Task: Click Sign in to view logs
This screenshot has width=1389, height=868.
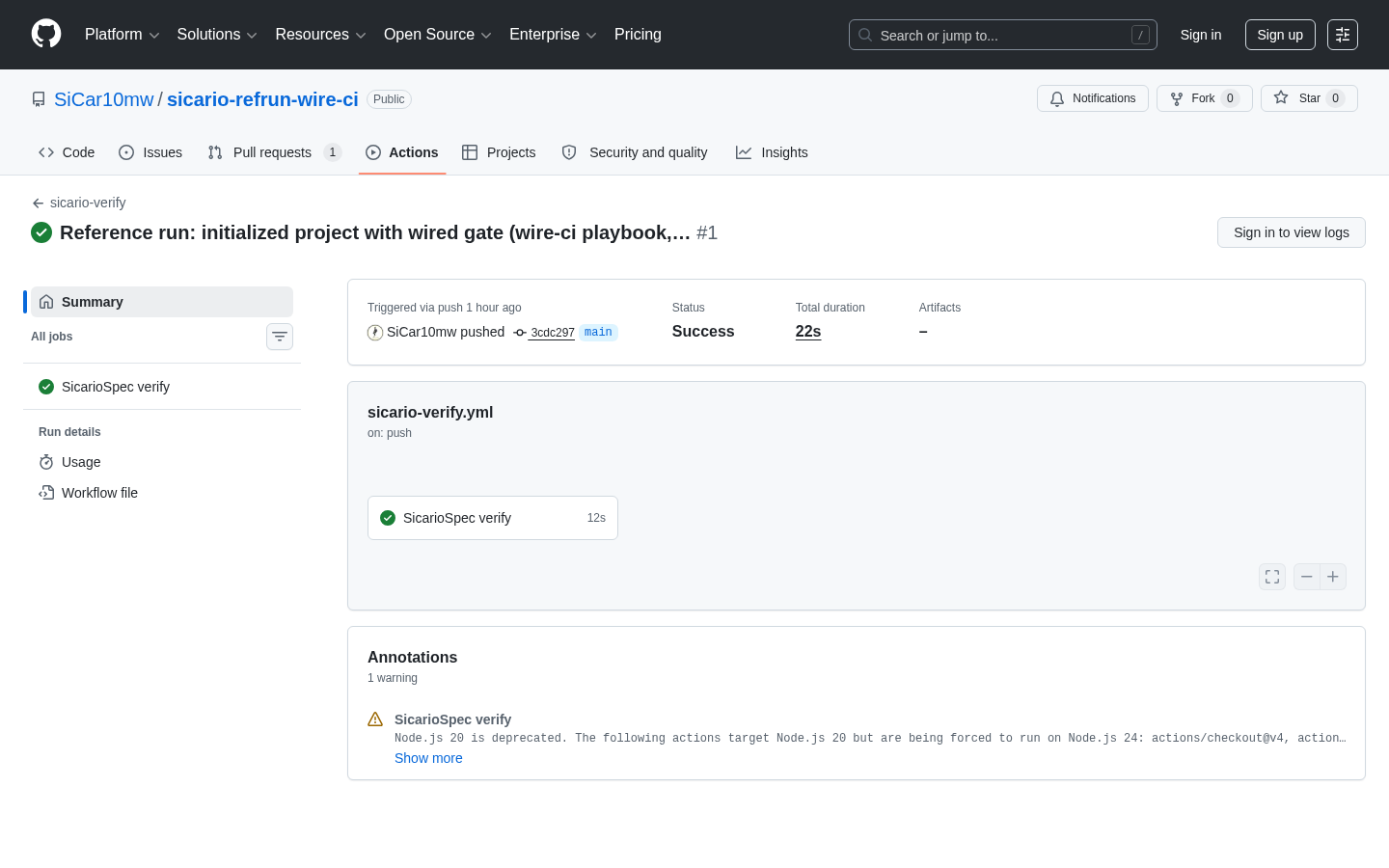Action: pyautogui.click(x=1291, y=232)
